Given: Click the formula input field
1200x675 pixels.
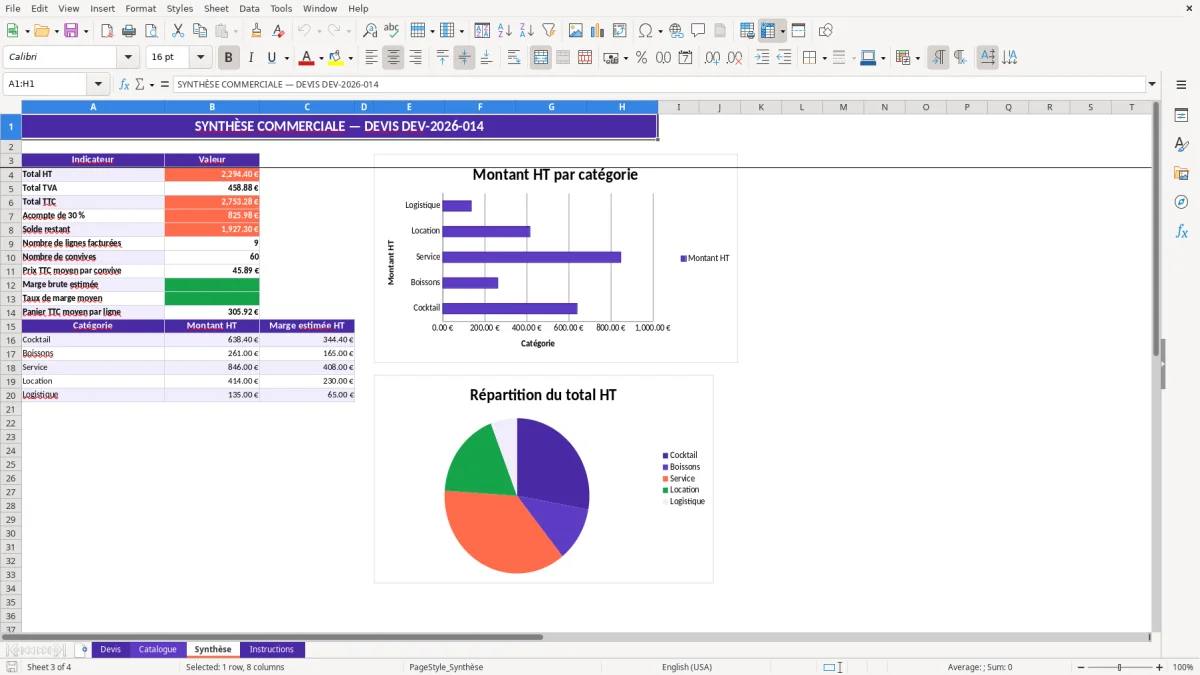Looking at the screenshot, I should [658, 85].
